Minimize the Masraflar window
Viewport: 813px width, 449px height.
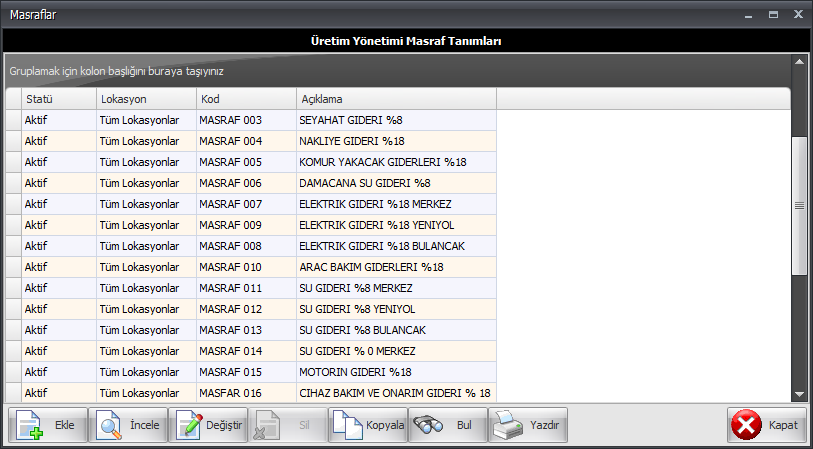point(748,15)
